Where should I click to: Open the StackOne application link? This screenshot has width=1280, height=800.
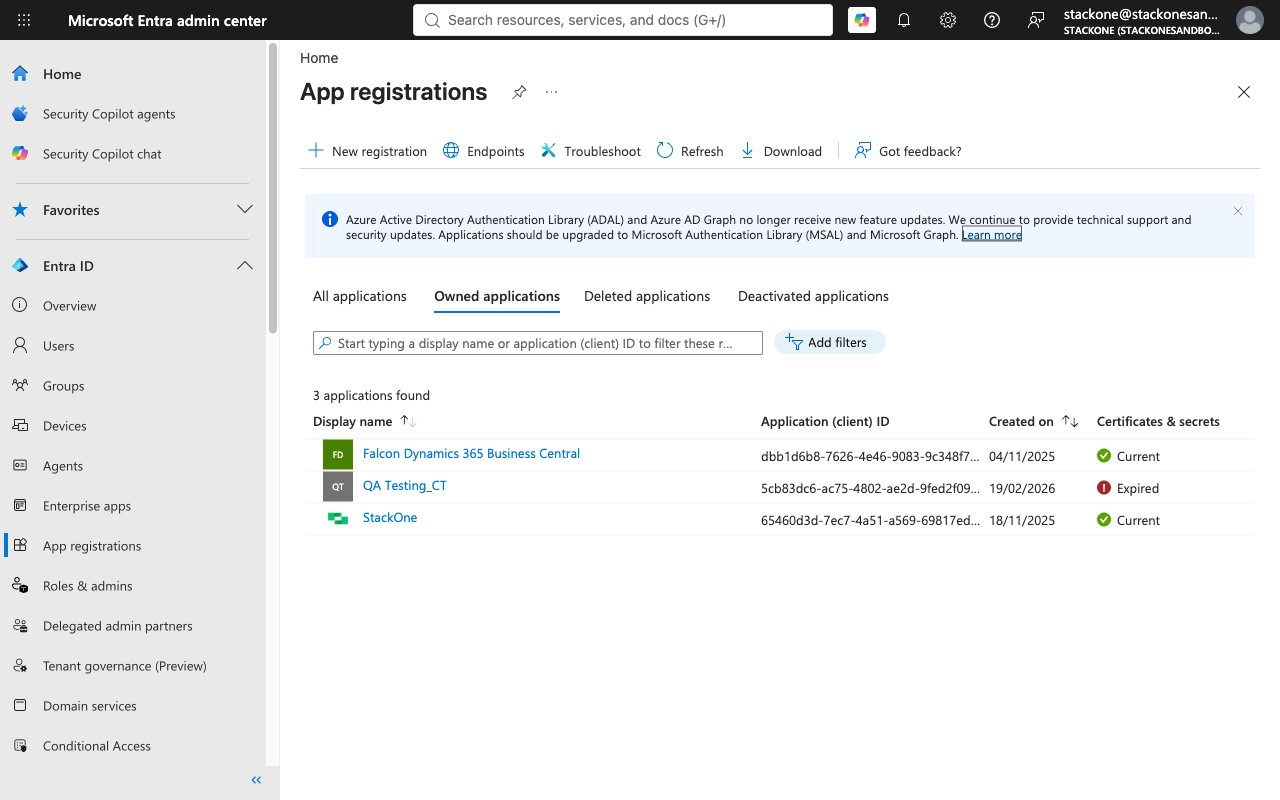(x=390, y=518)
